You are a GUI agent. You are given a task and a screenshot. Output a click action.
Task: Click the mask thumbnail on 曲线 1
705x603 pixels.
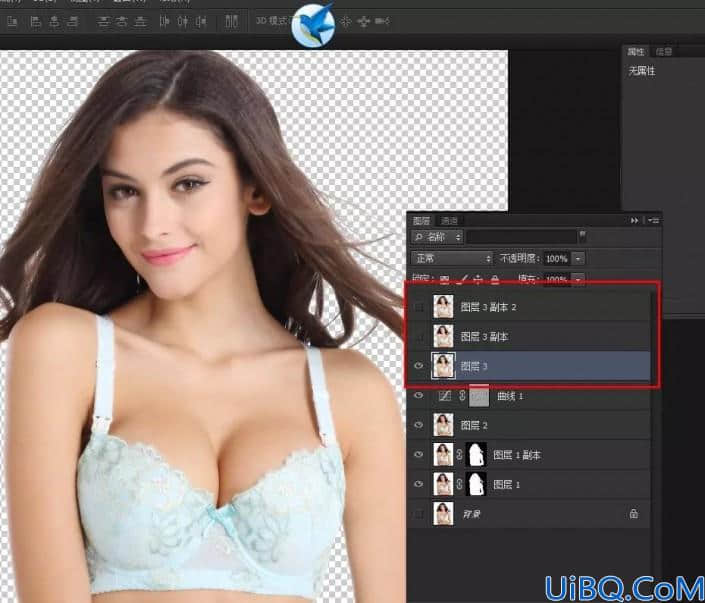(478, 396)
